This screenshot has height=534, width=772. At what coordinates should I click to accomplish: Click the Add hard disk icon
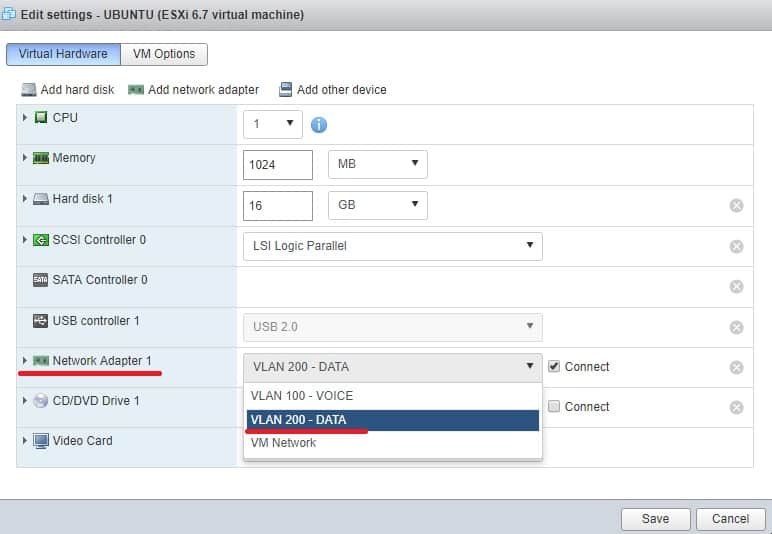[29, 90]
